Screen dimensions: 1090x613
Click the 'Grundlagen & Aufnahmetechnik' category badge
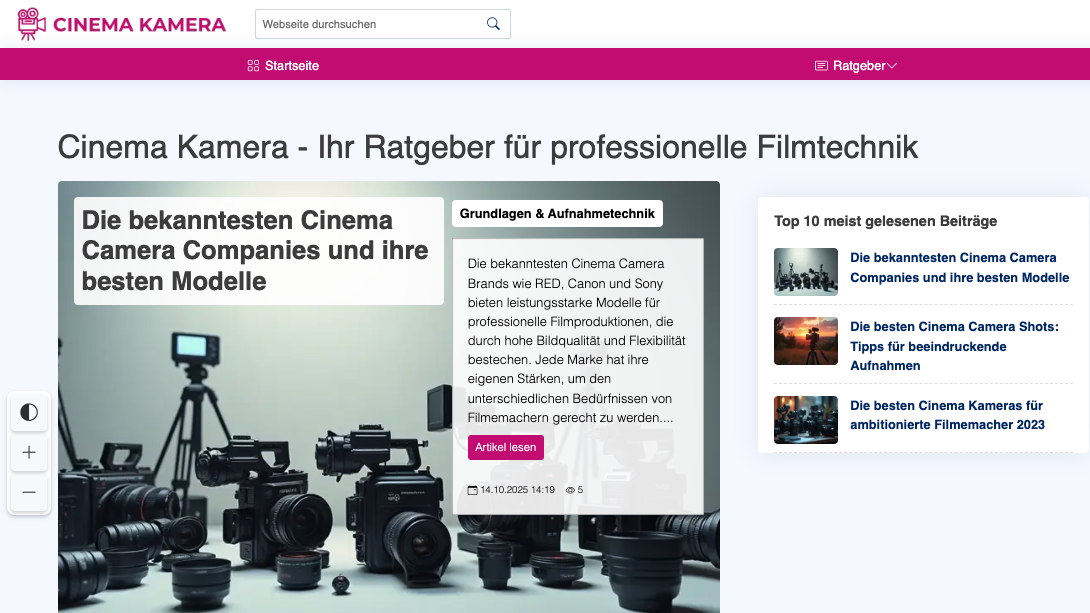557,213
